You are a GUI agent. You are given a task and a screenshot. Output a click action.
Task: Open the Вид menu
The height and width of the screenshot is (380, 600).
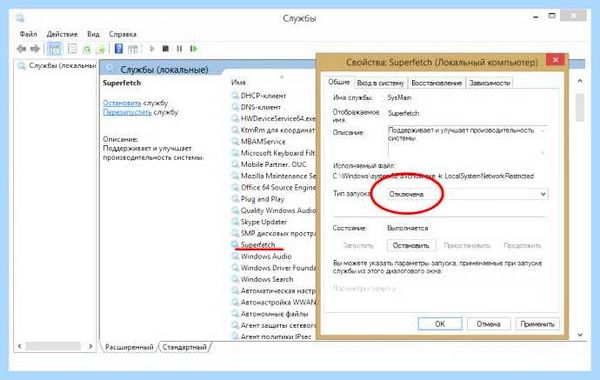tap(93, 34)
